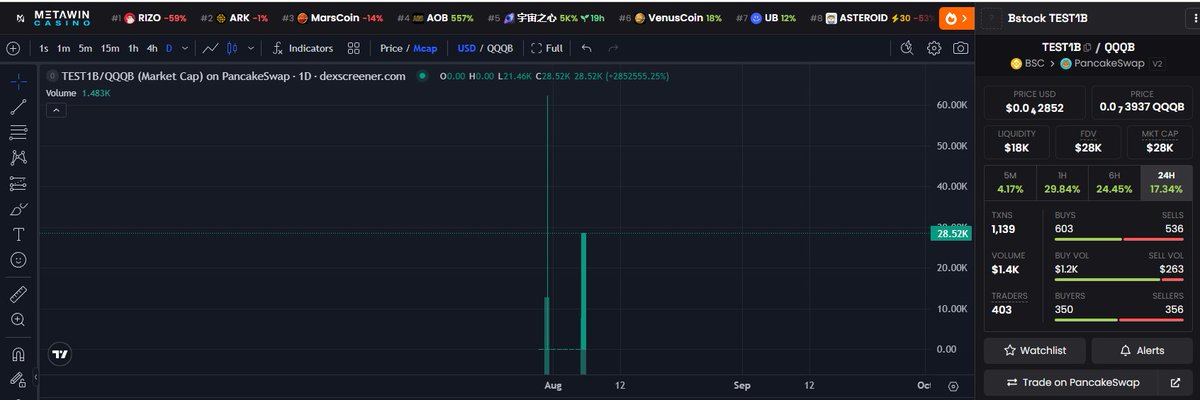Copy the TEST1B token address icon

coord(1087,47)
